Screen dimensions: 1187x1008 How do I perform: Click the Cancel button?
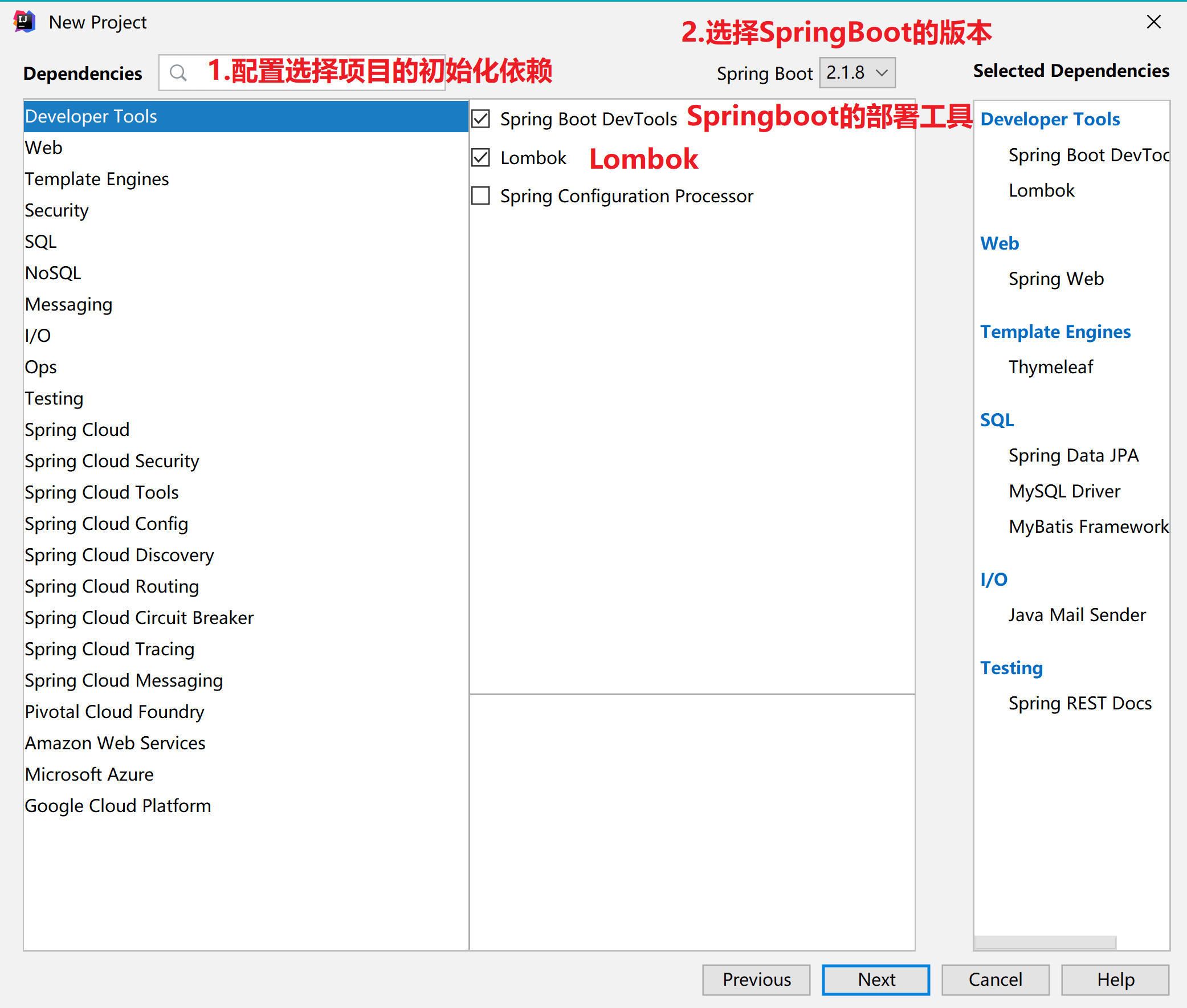pos(995,980)
